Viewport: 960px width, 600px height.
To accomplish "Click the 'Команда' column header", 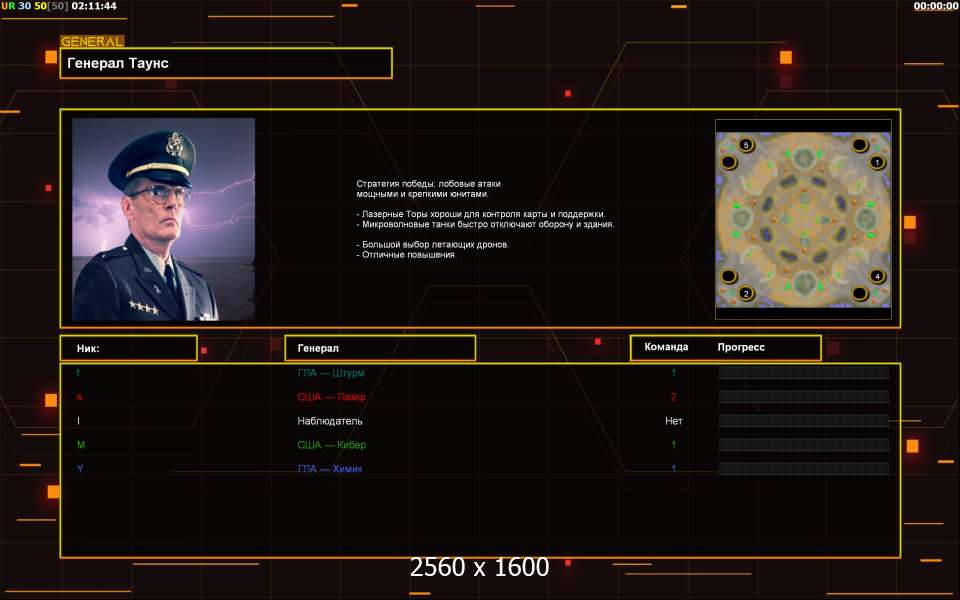I will [x=666, y=347].
